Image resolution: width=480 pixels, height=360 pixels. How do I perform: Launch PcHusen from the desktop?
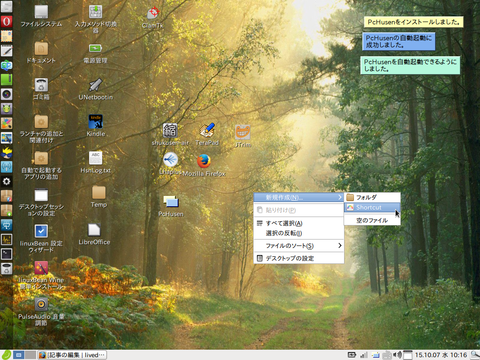point(171,202)
